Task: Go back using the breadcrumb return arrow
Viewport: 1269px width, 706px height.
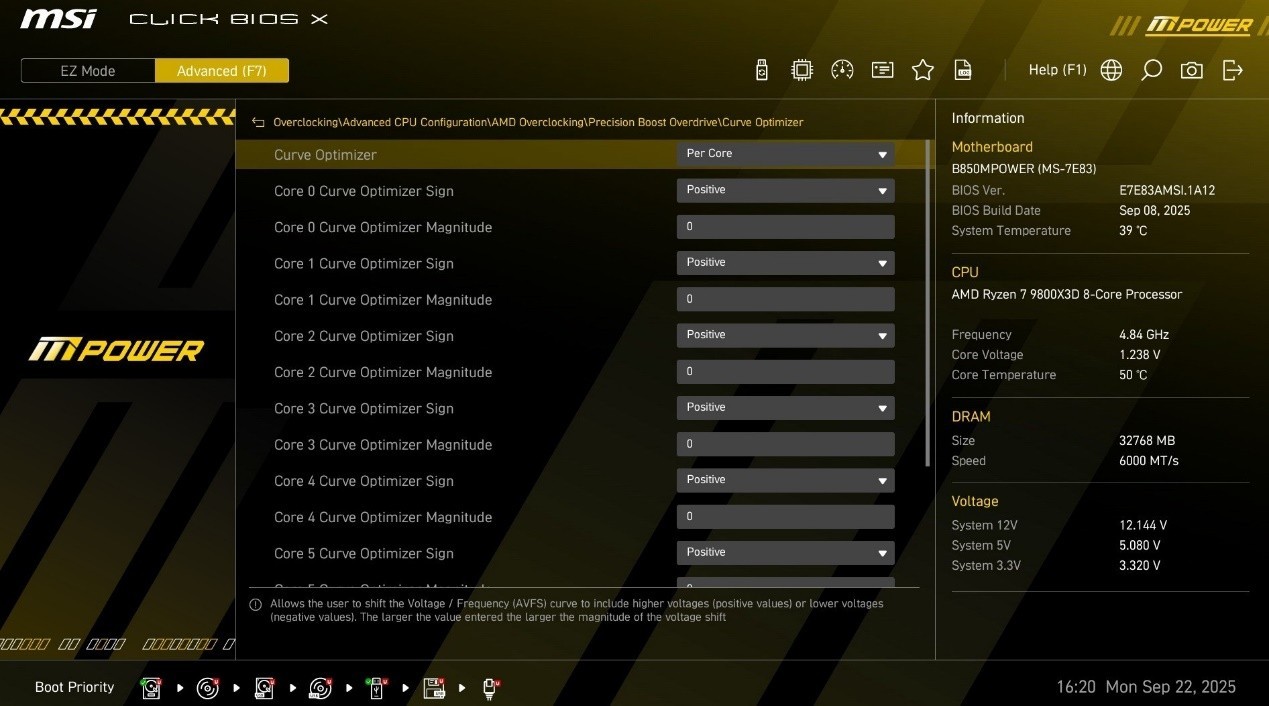Action: click(x=258, y=122)
